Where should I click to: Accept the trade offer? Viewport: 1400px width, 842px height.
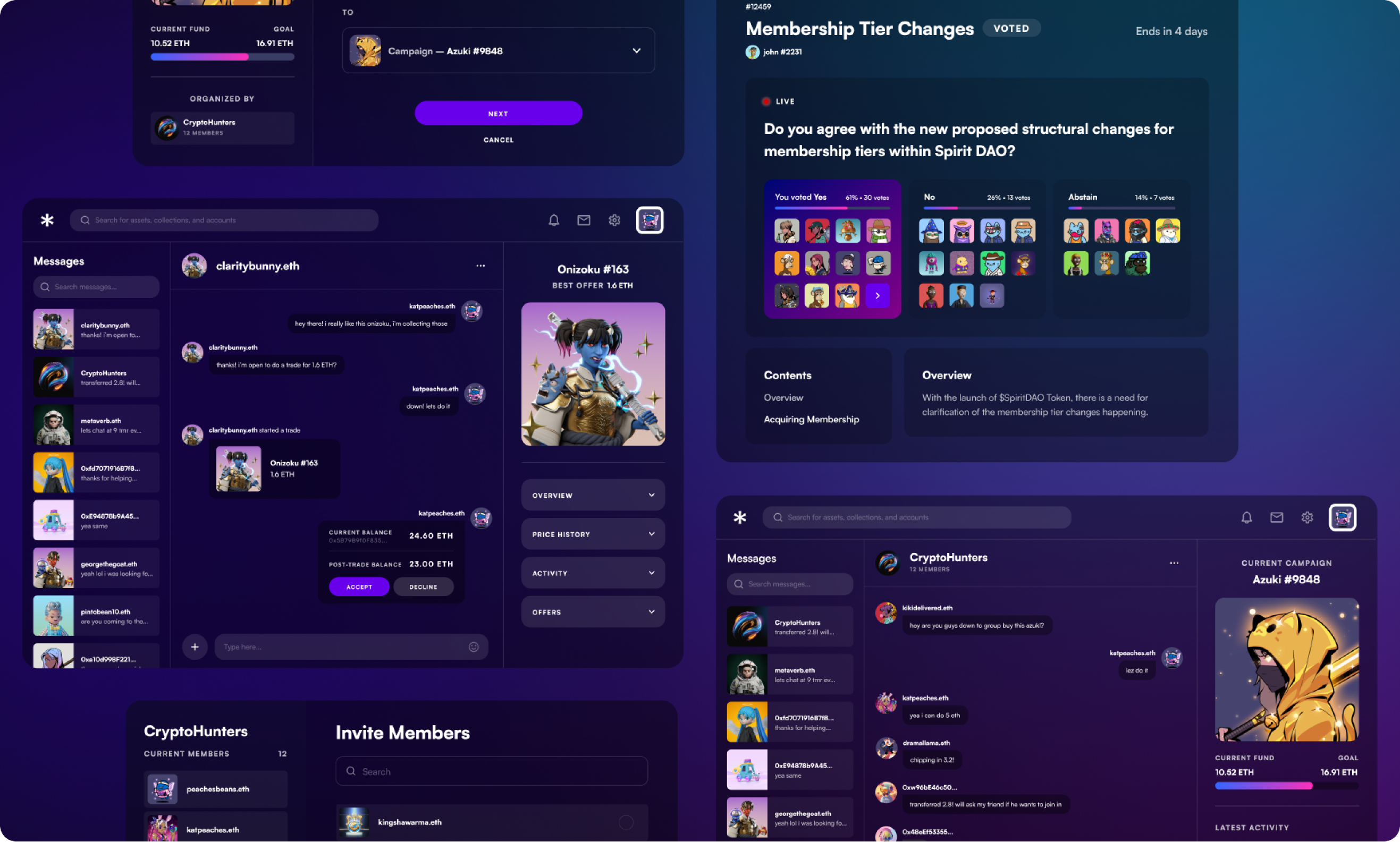359,586
